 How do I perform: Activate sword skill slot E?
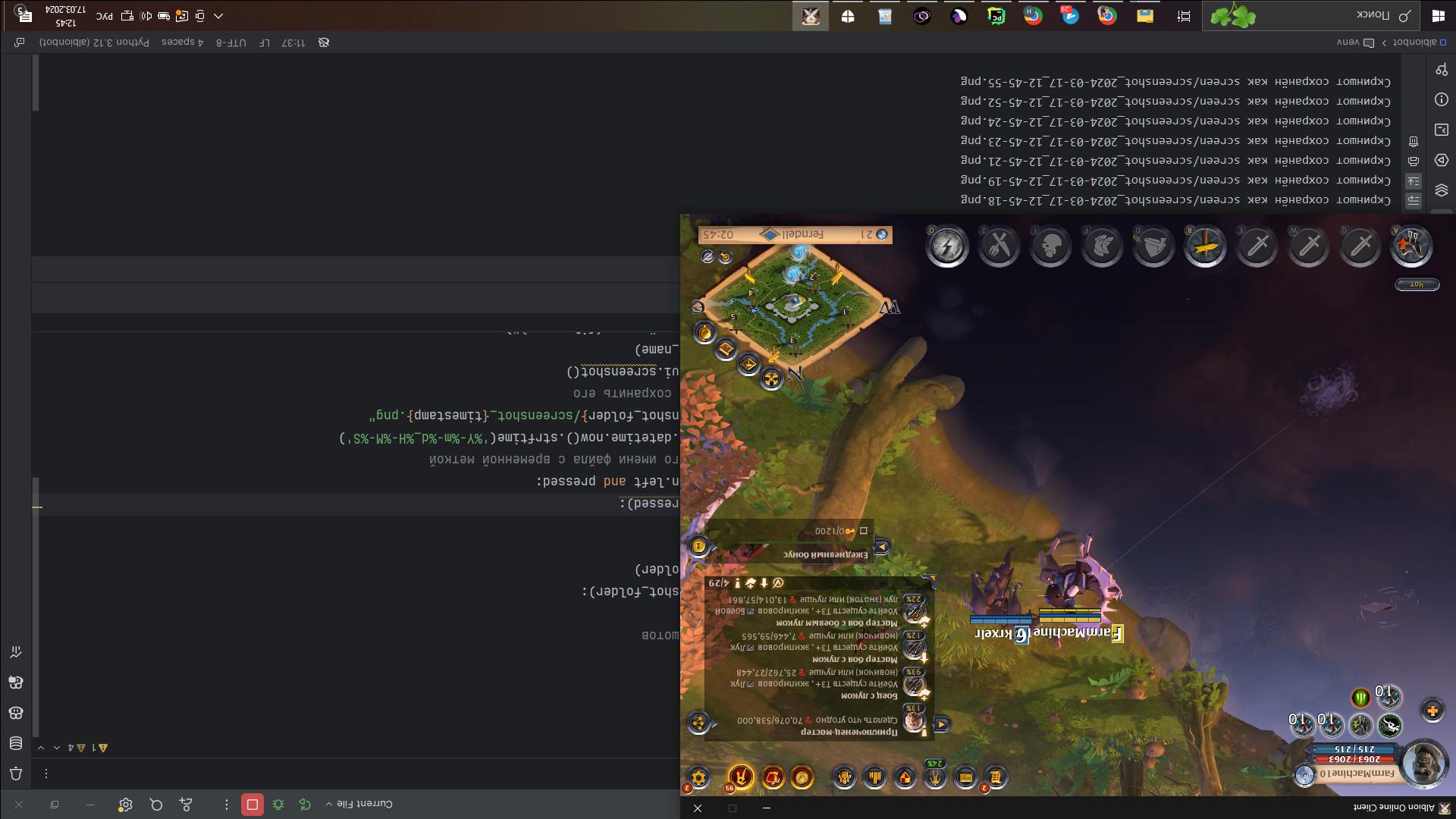tap(1257, 246)
